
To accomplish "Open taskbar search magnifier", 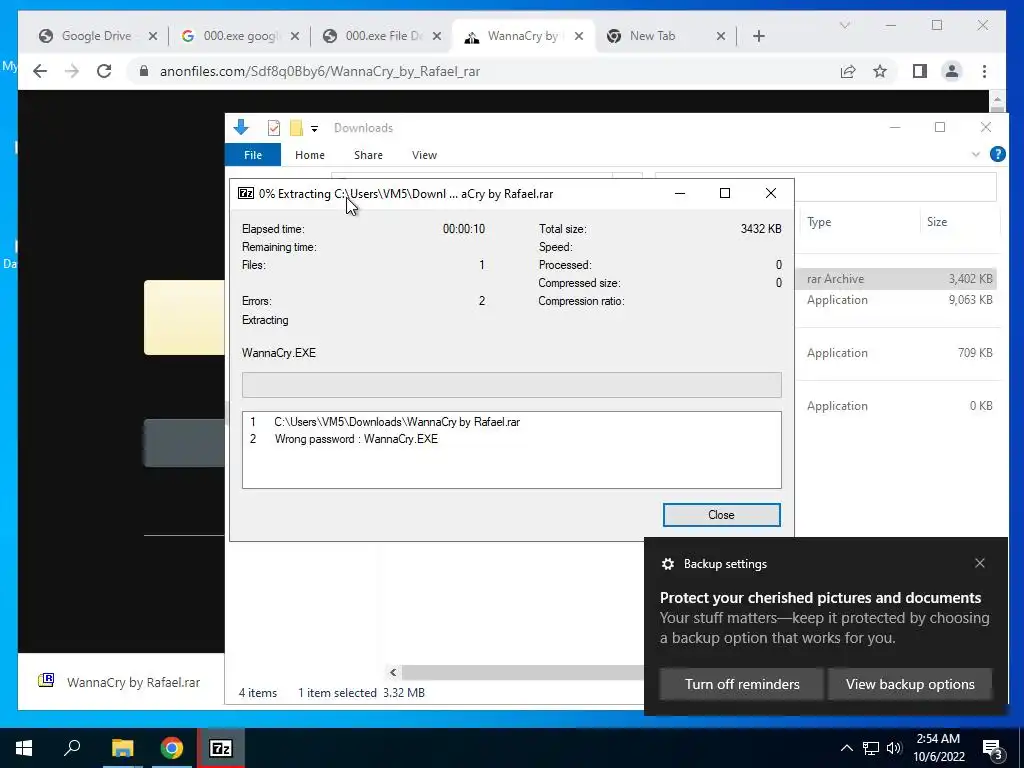I will (72, 748).
